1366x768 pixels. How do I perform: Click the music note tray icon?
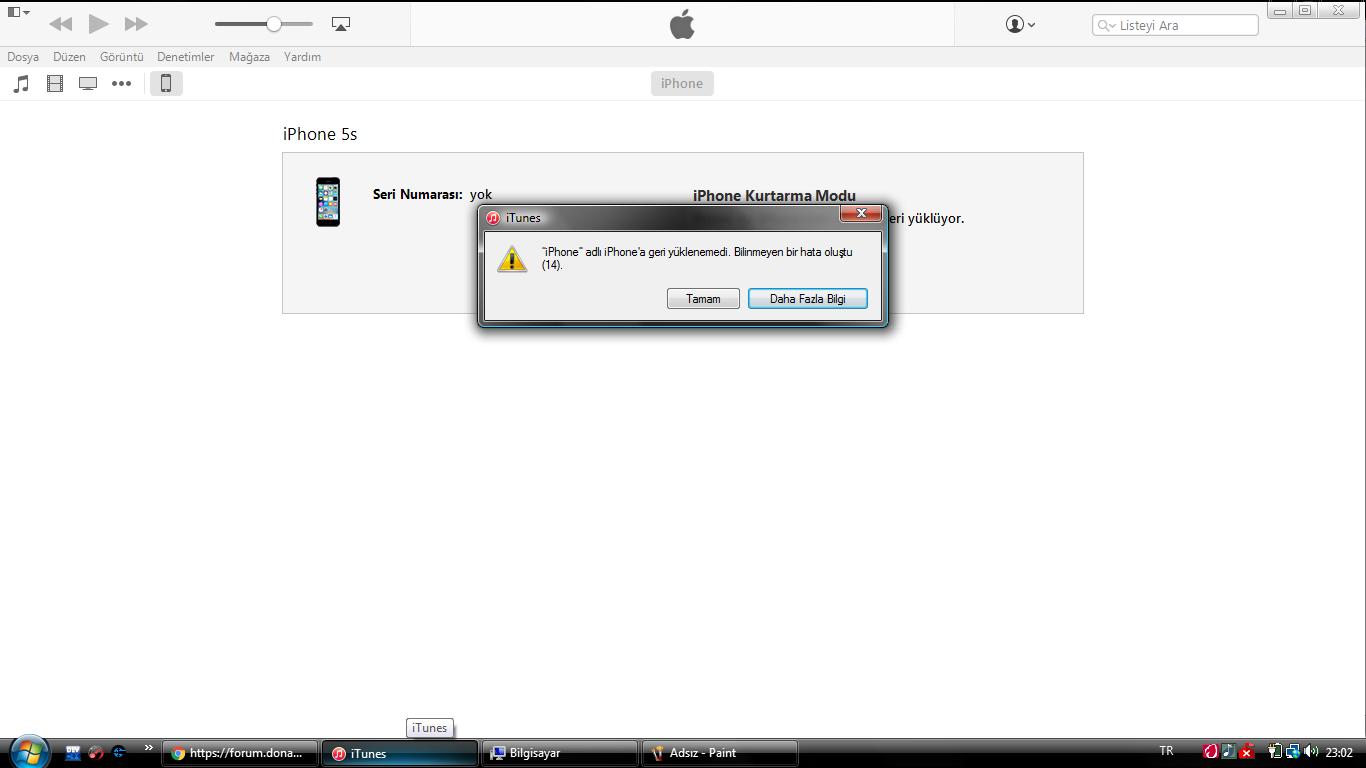pyautogui.click(x=1228, y=752)
